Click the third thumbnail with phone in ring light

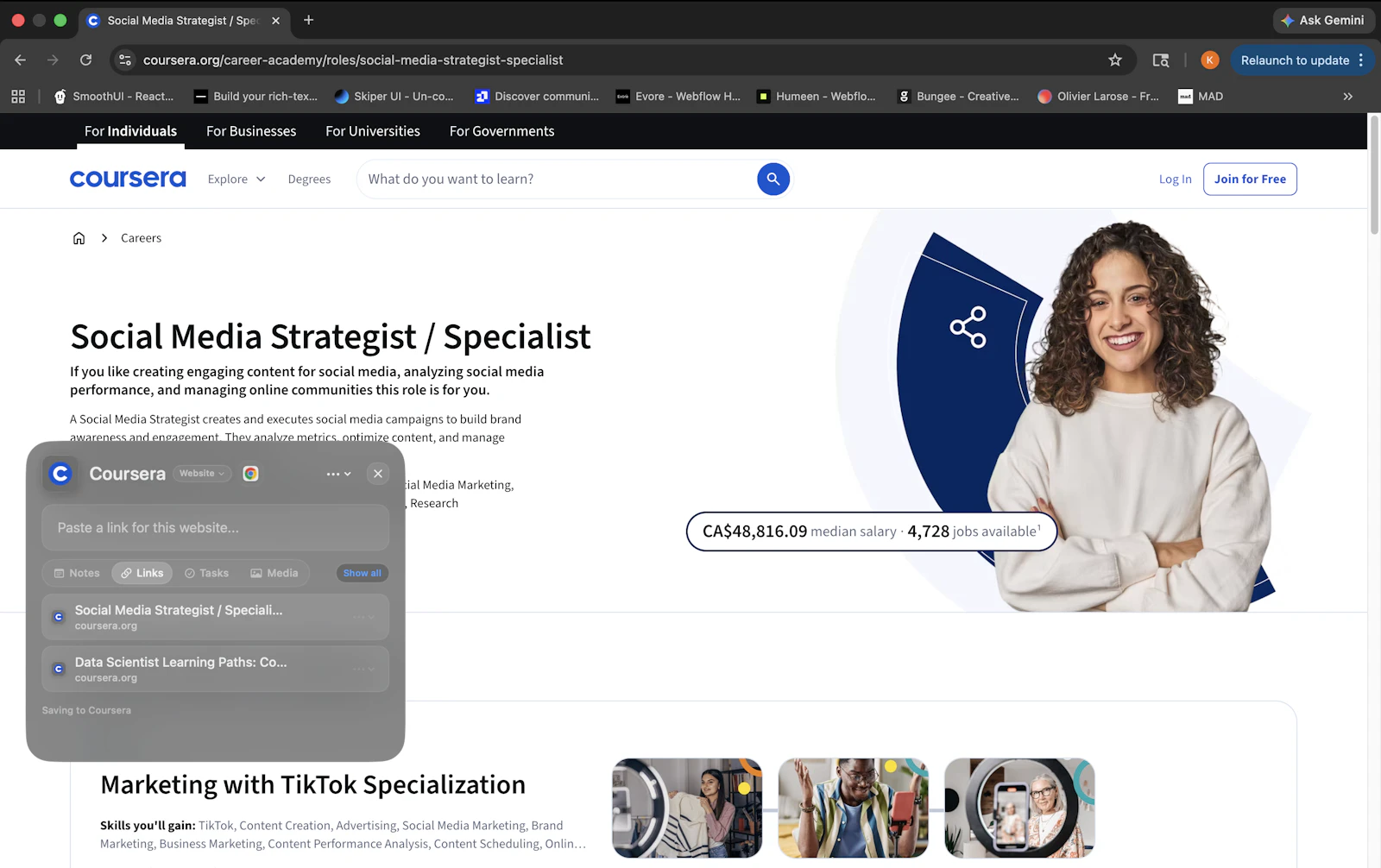click(1019, 808)
